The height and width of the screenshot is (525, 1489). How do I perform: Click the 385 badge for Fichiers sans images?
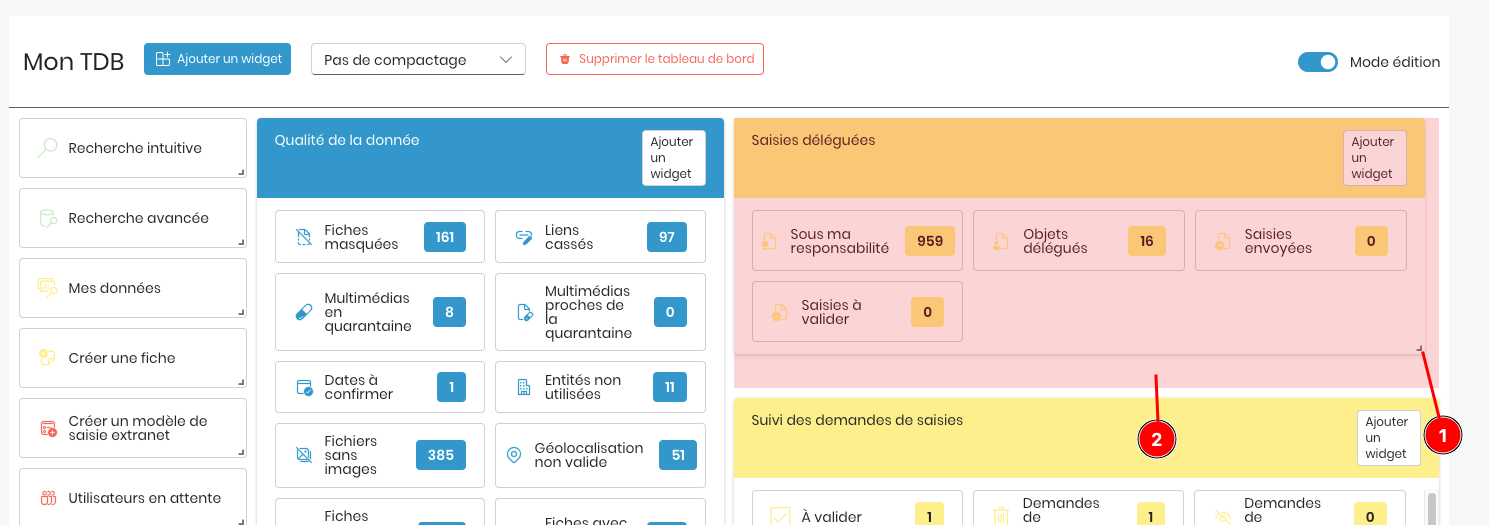pyautogui.click(x=441, y=455)
